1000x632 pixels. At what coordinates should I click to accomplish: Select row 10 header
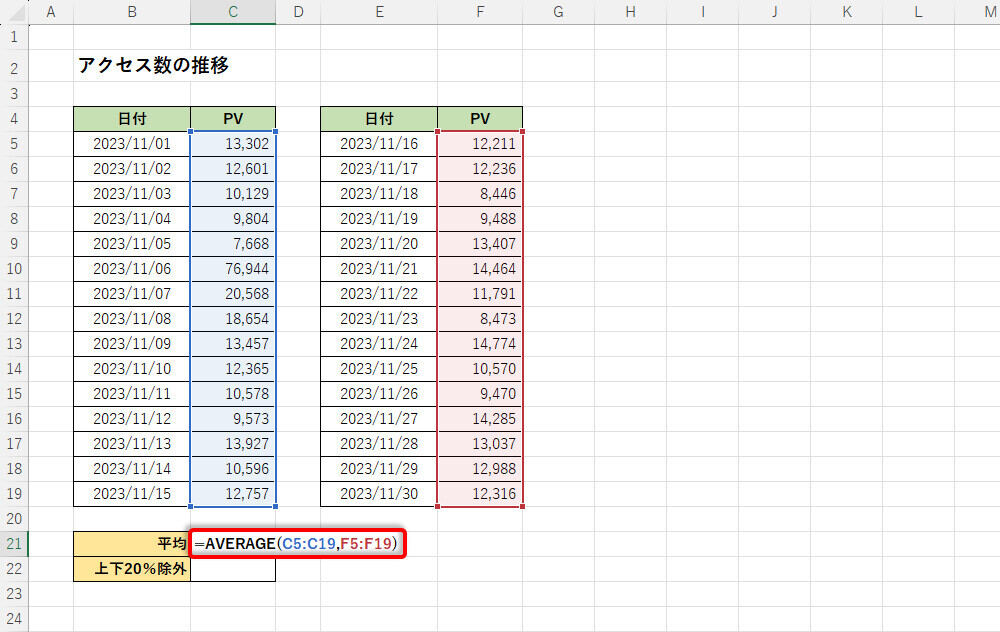[x=14, y=268]
